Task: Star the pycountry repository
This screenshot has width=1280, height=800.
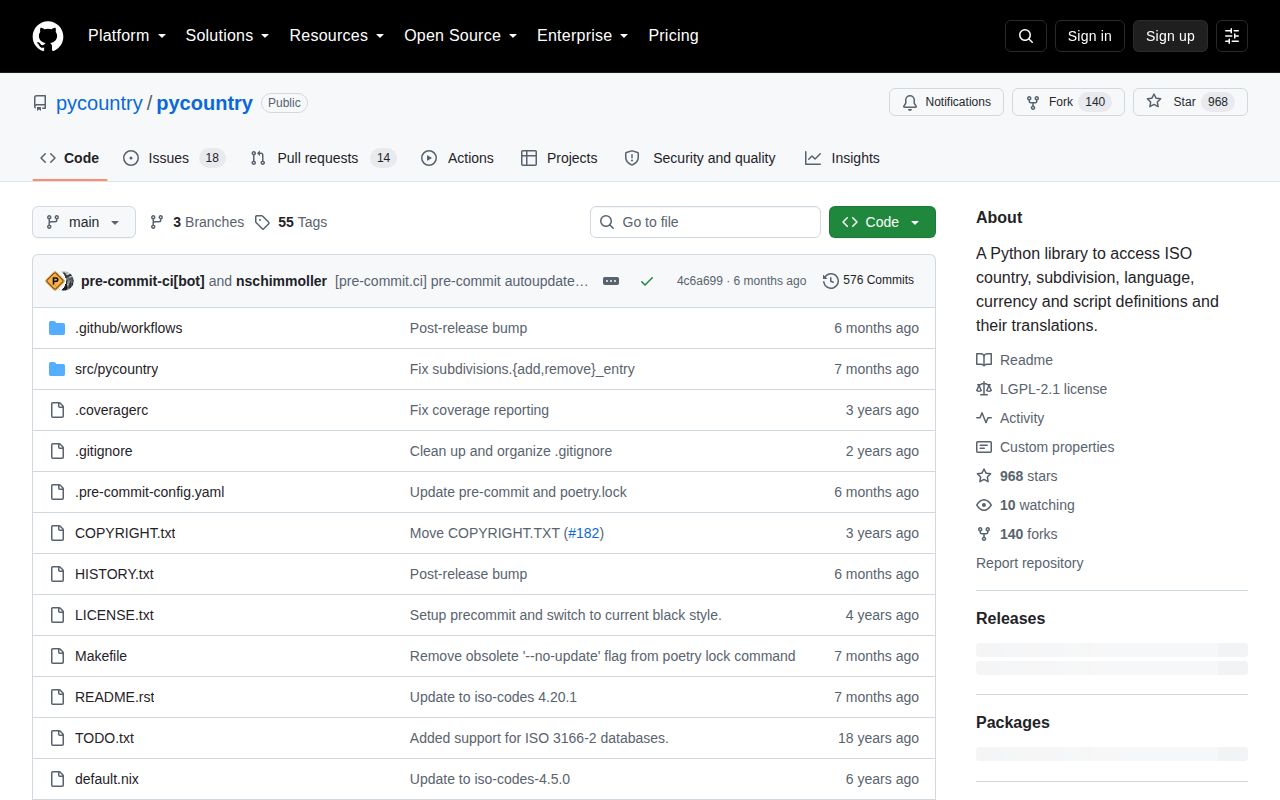Action: 1190,102
